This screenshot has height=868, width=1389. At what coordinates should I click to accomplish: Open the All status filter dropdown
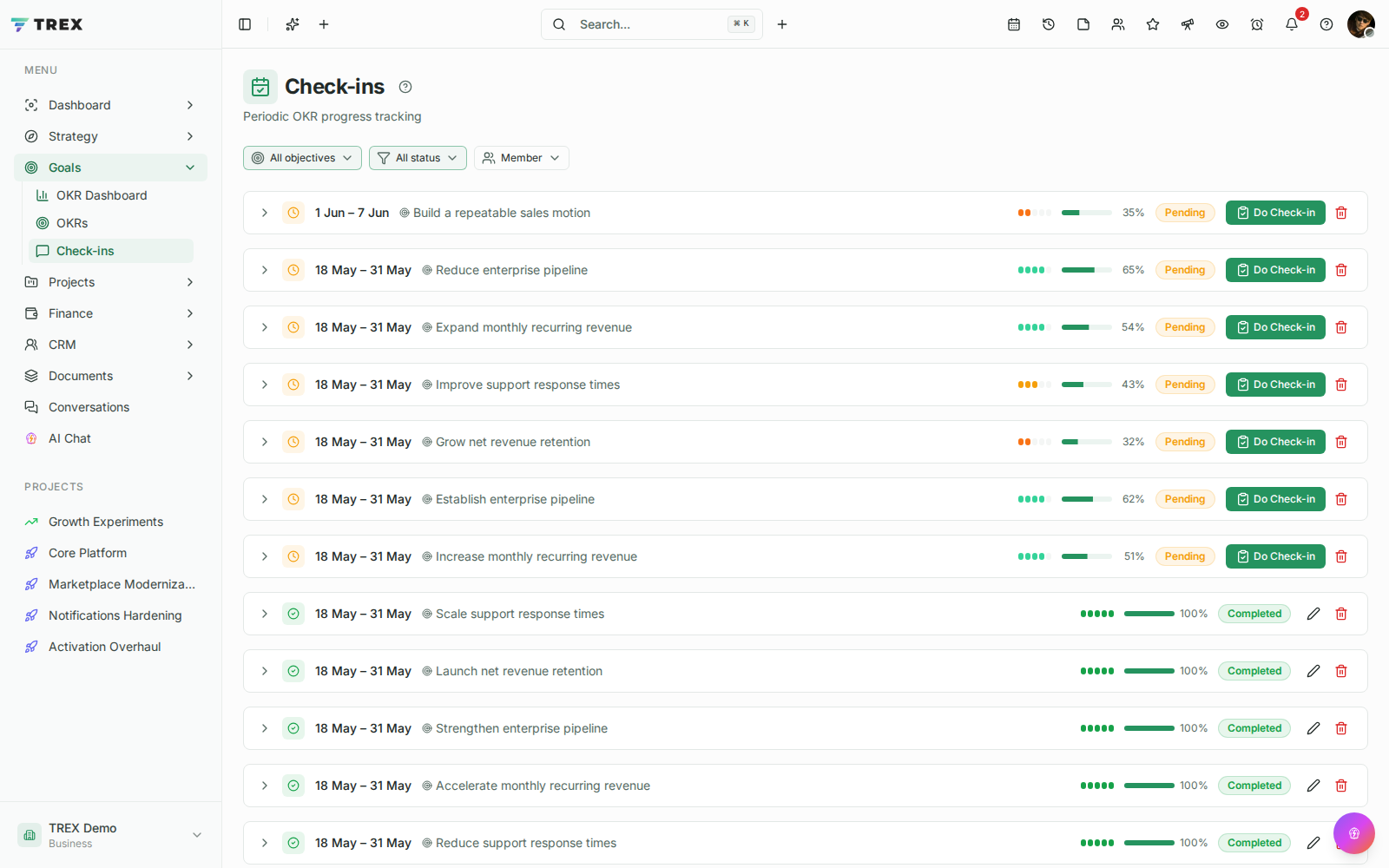pyautogui.click(x=418, y=158)
